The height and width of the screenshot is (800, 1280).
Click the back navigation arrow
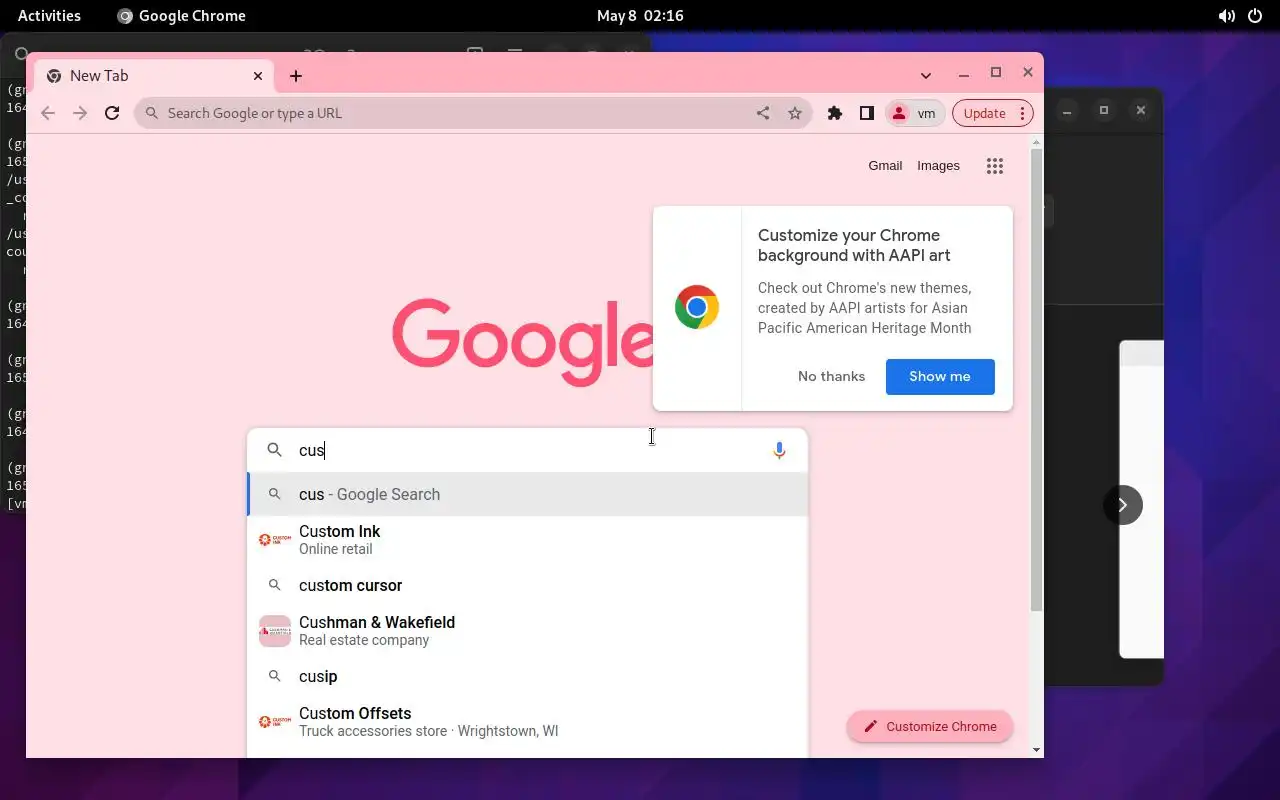click(x=48, y=113)
